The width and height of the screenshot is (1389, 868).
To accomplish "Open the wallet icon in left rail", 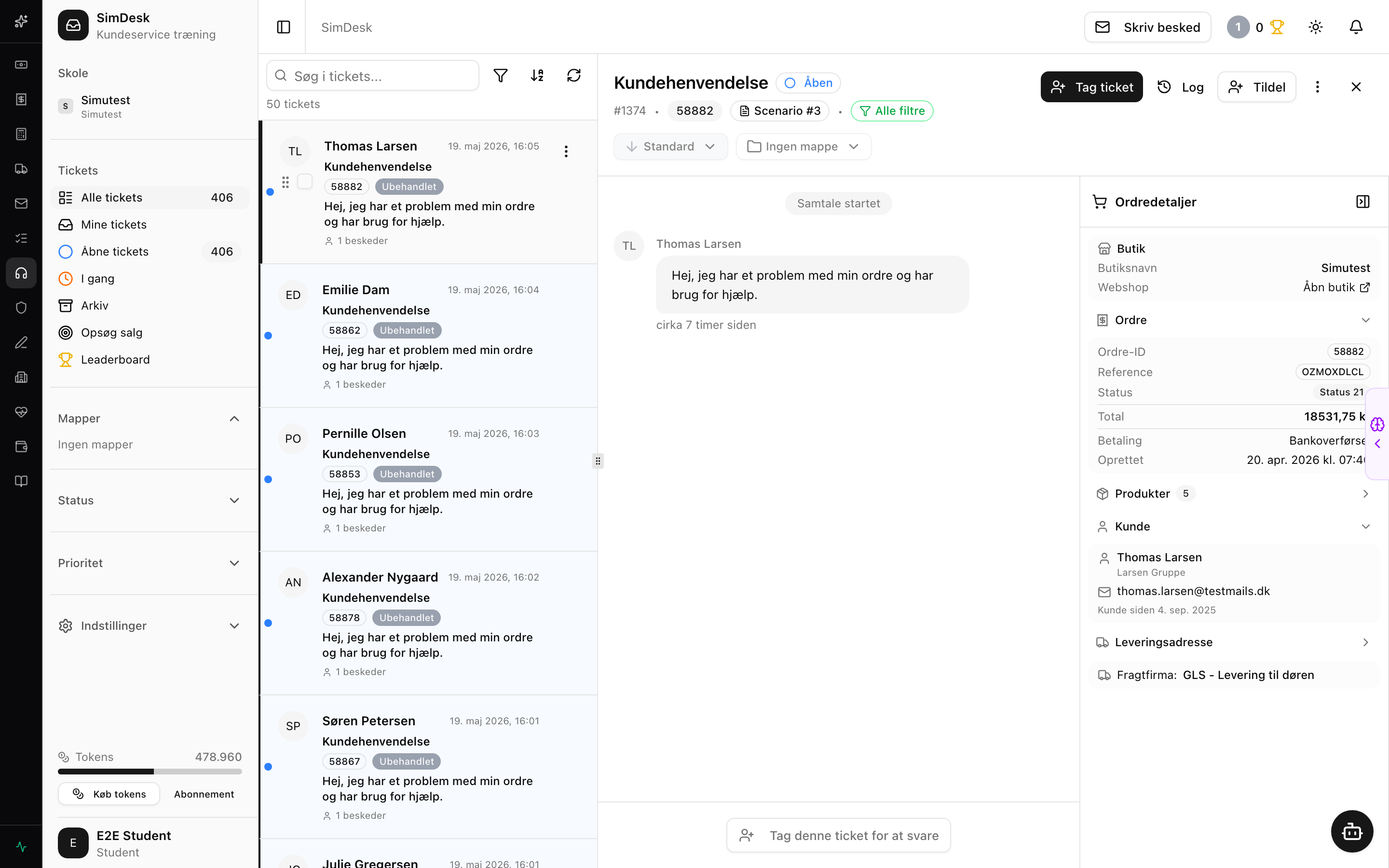I will click(21, 447).
